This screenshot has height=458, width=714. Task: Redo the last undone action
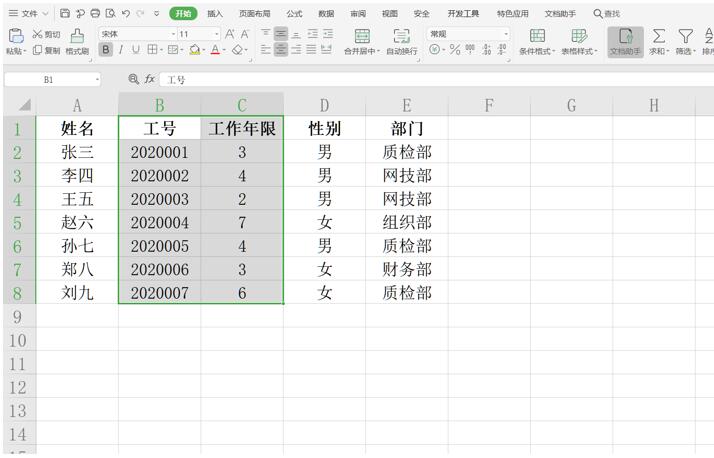coord(140,14)
